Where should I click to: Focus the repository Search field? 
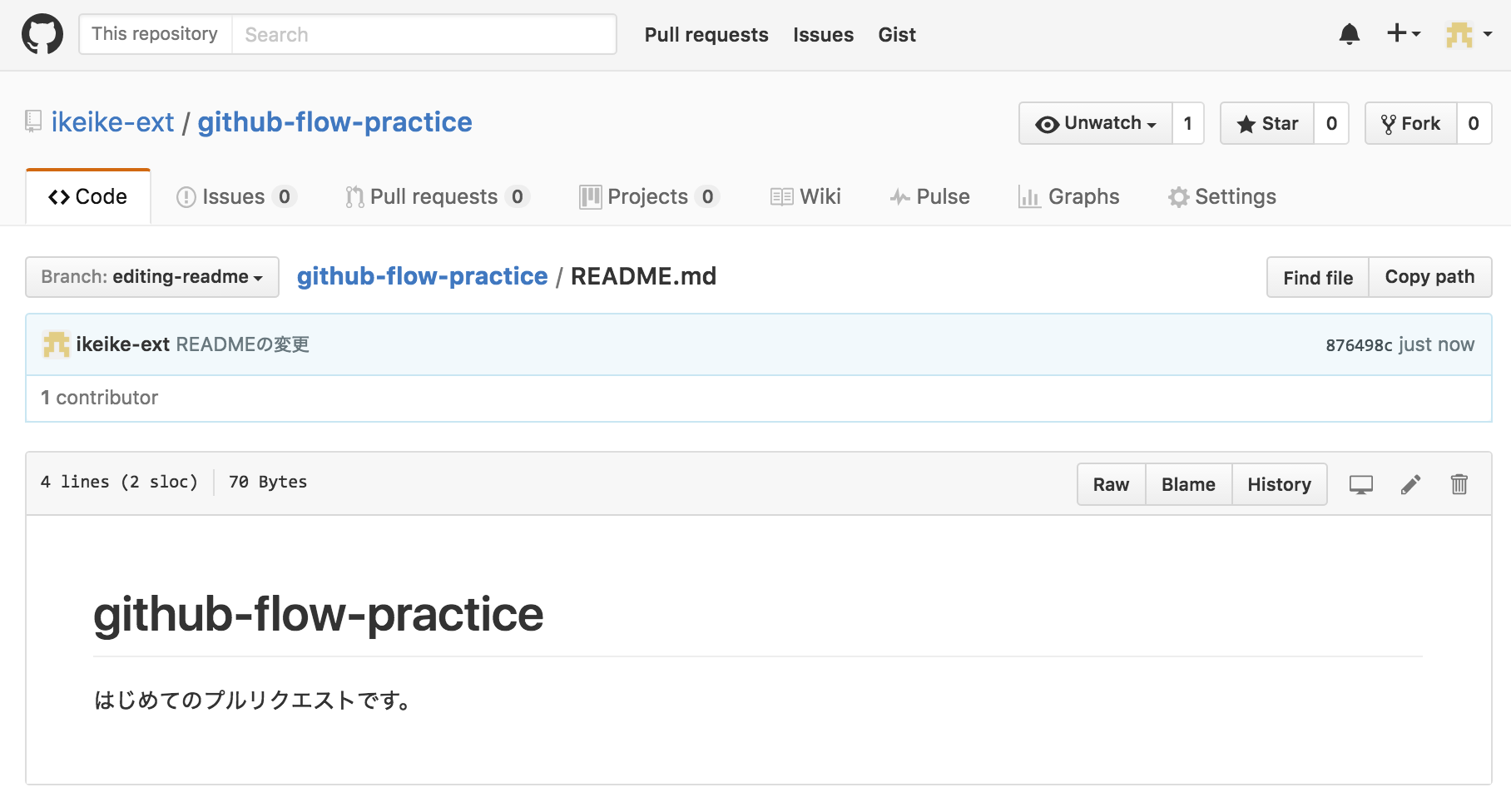(424, 34)
